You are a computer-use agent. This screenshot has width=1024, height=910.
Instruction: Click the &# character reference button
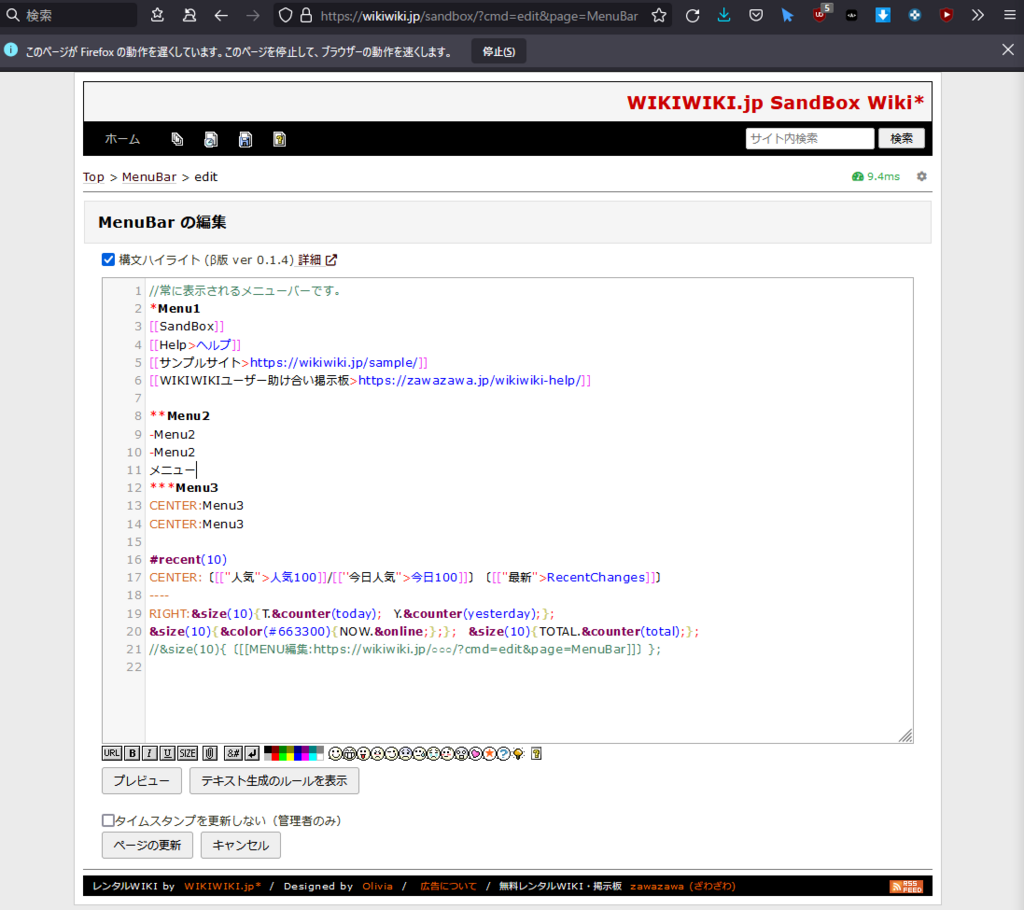pyautogui.click(x=233, y=753)
